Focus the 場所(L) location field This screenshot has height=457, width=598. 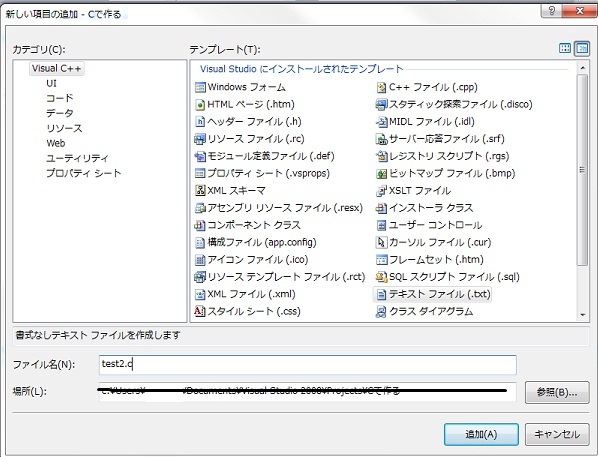click(x=308, y=392)
